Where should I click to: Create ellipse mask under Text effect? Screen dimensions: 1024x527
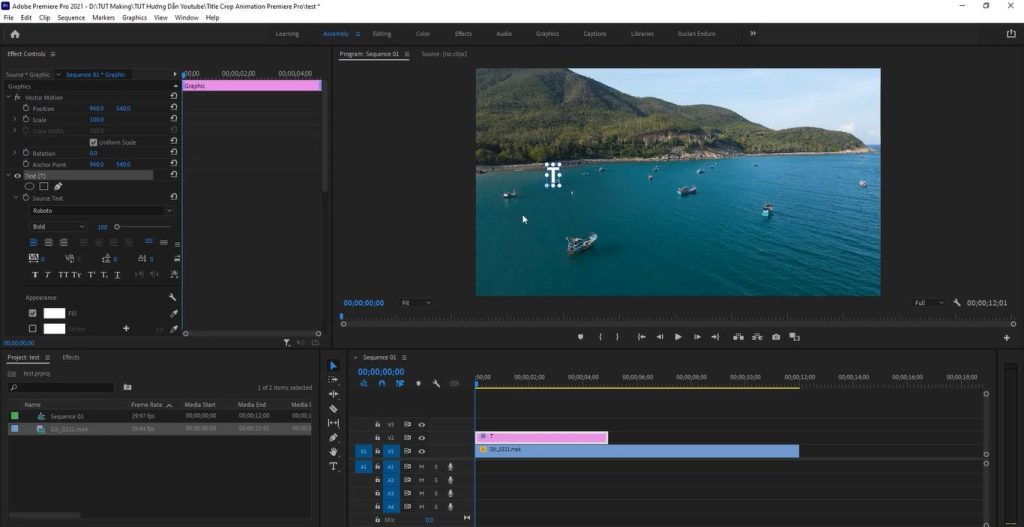29,187
